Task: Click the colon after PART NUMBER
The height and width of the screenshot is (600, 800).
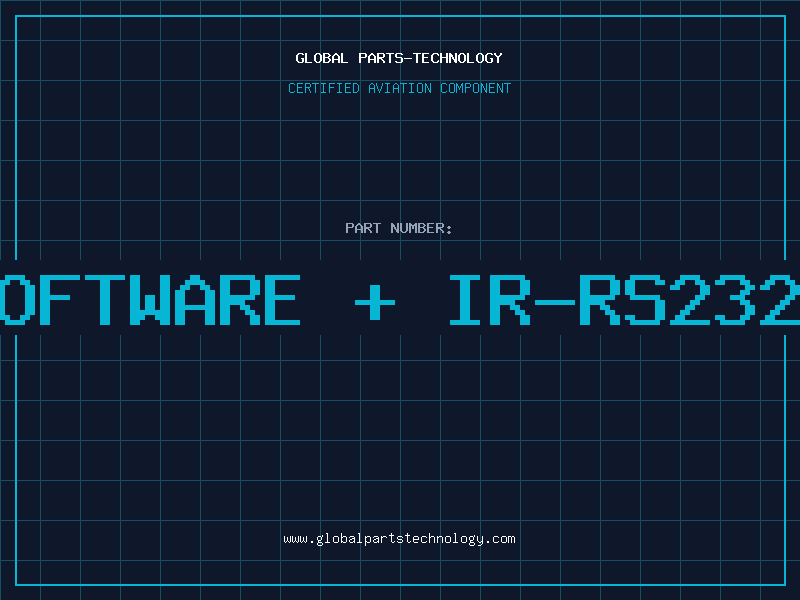Action: [x=449, y=230]
